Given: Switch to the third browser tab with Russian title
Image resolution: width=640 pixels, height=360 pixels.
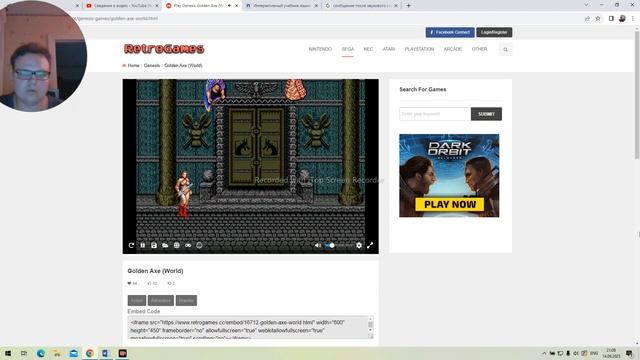Looking at the screenshot, I should pyautogui.click(x=282, y=6).
